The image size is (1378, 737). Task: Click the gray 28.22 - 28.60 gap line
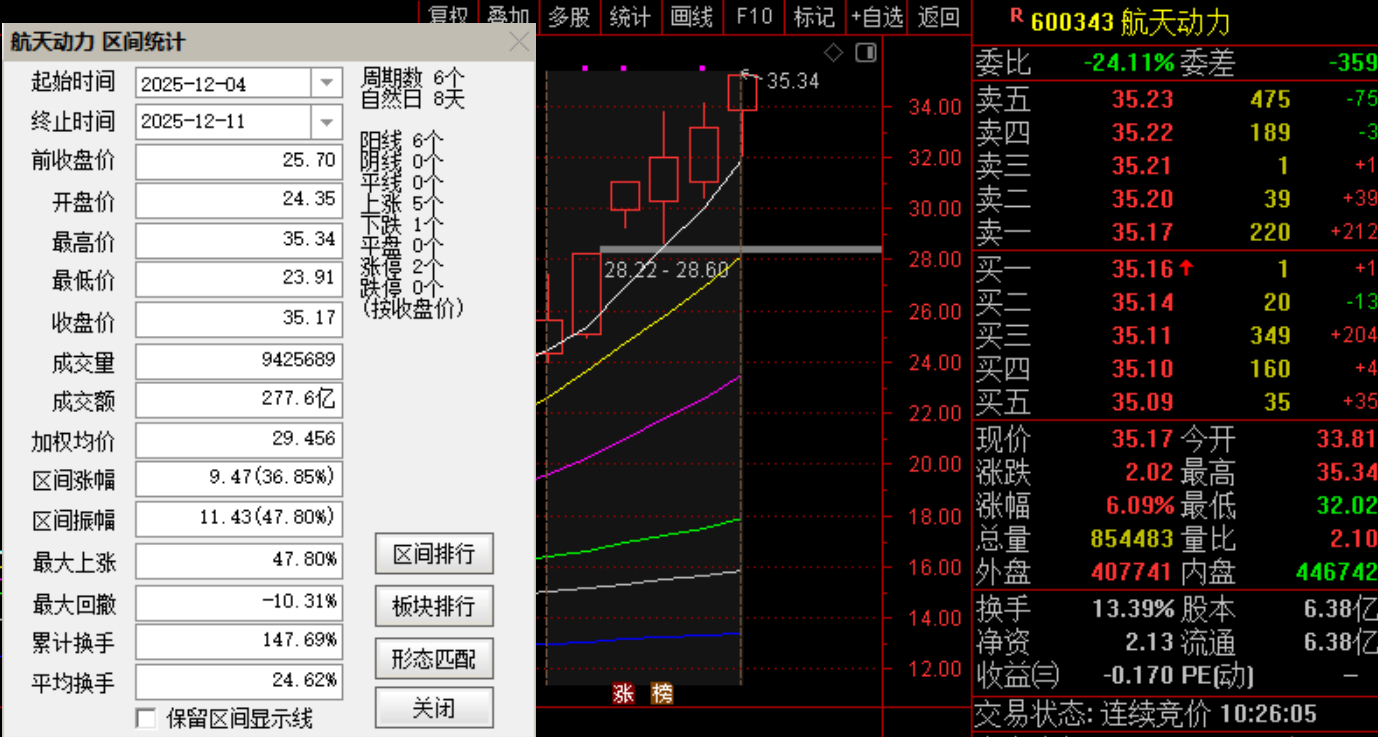pyautogui.click(x=740, y=249)
